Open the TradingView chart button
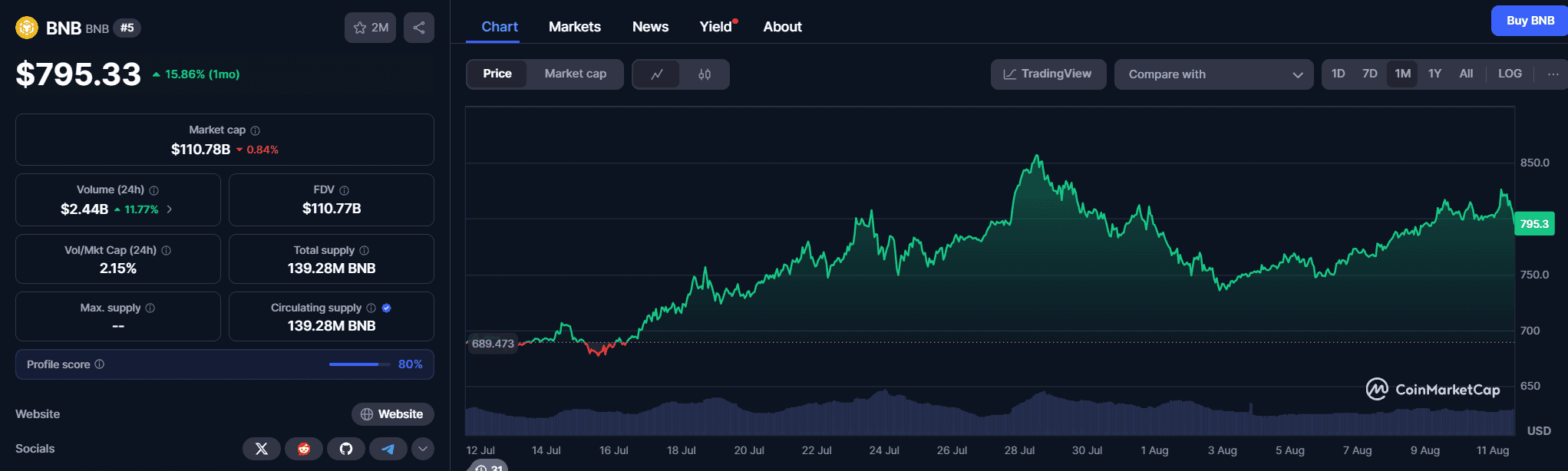1568x471 pixels. [1048, 74]
